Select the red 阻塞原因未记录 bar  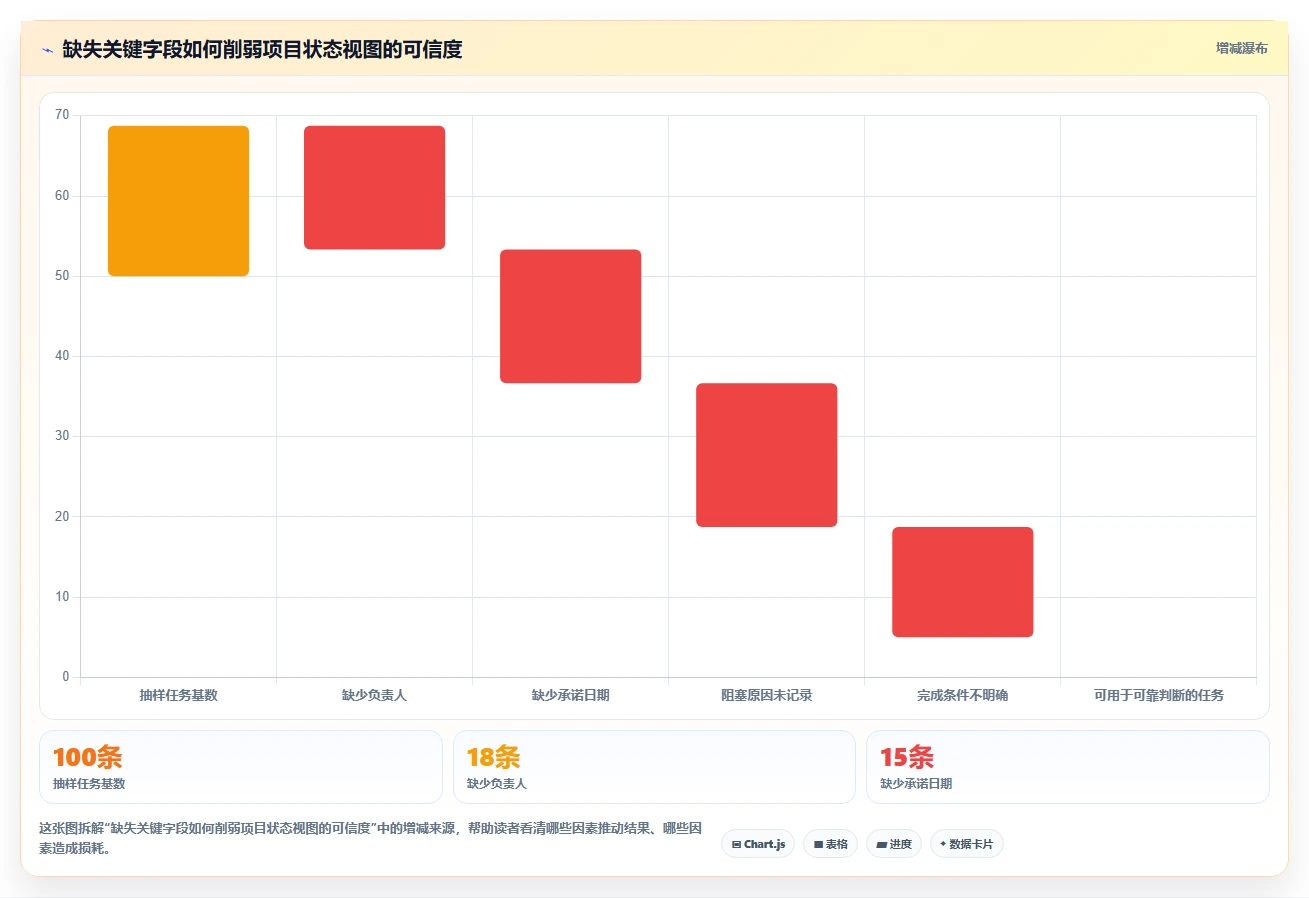(x=766, y=455)
